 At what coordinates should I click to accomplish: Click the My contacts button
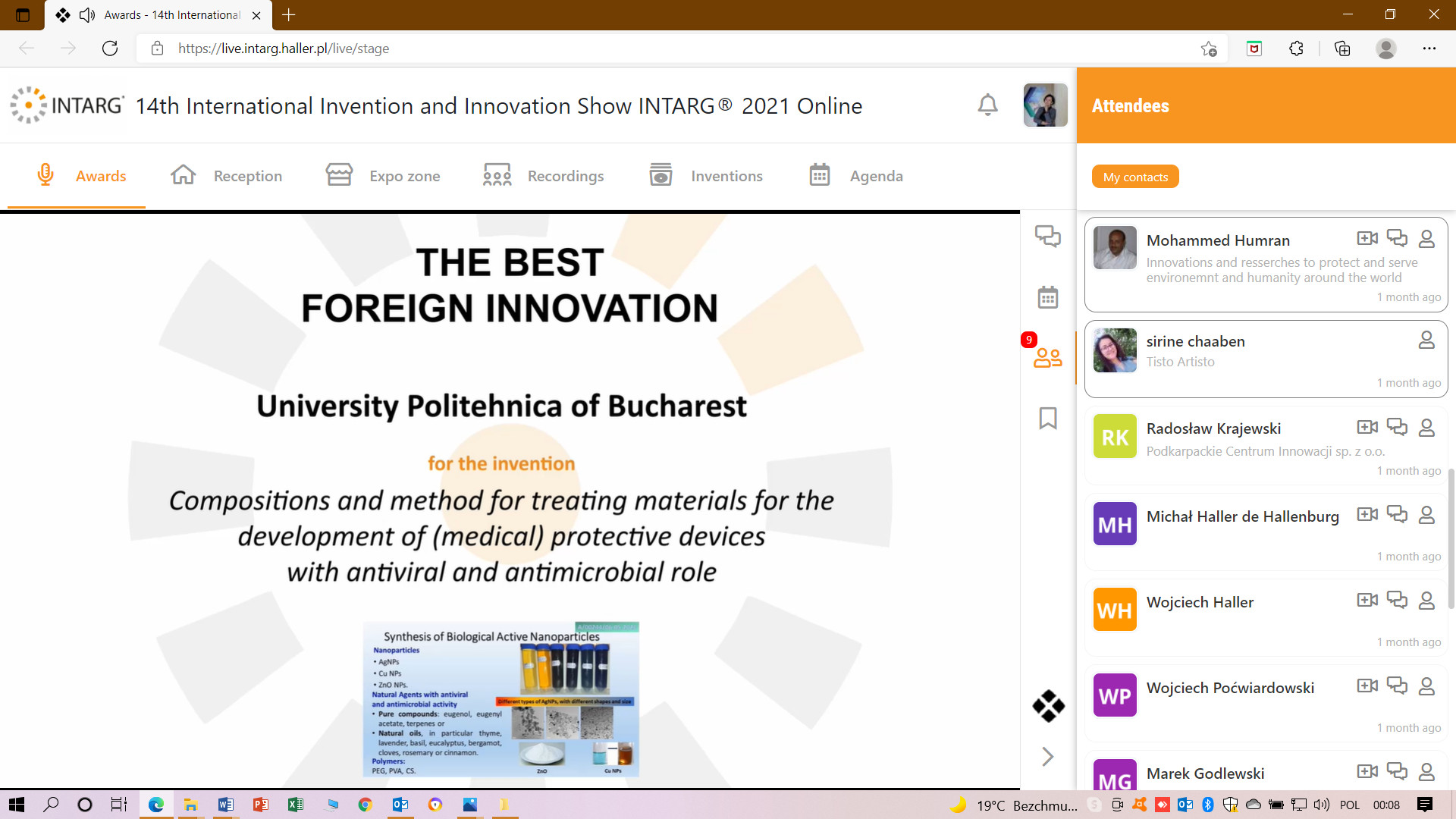point(1135,177)
